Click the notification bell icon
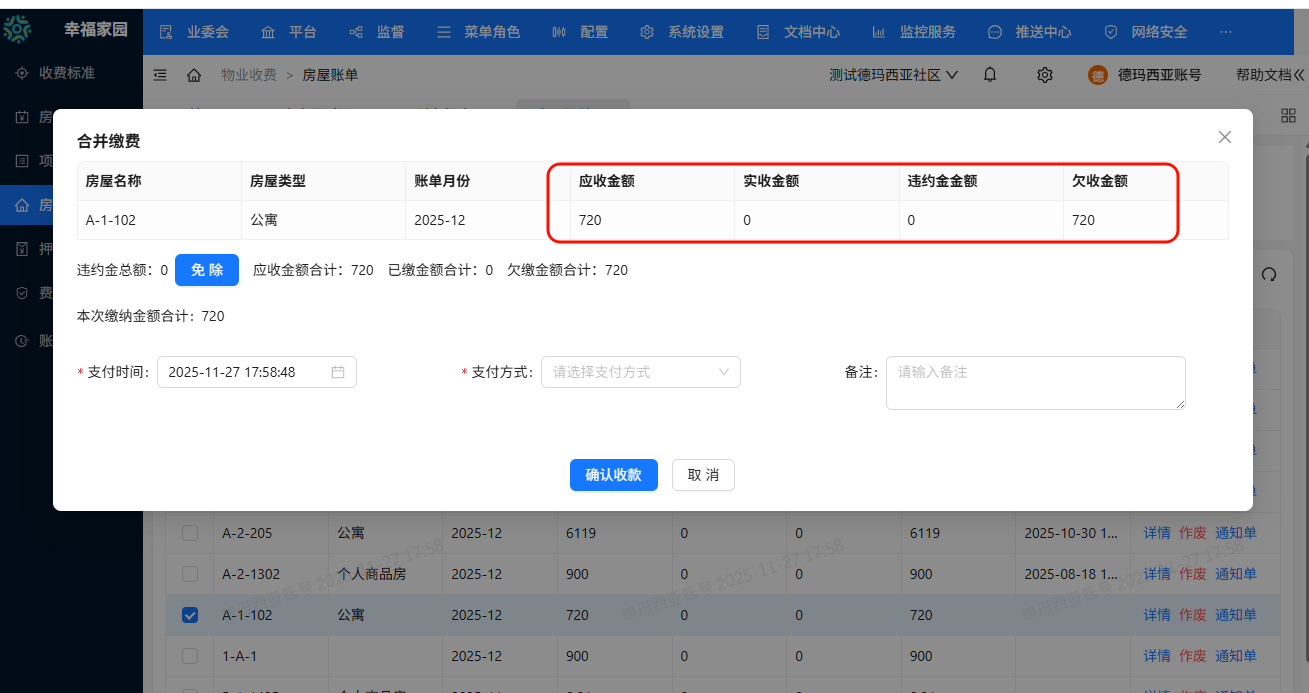 click(990, 75)
